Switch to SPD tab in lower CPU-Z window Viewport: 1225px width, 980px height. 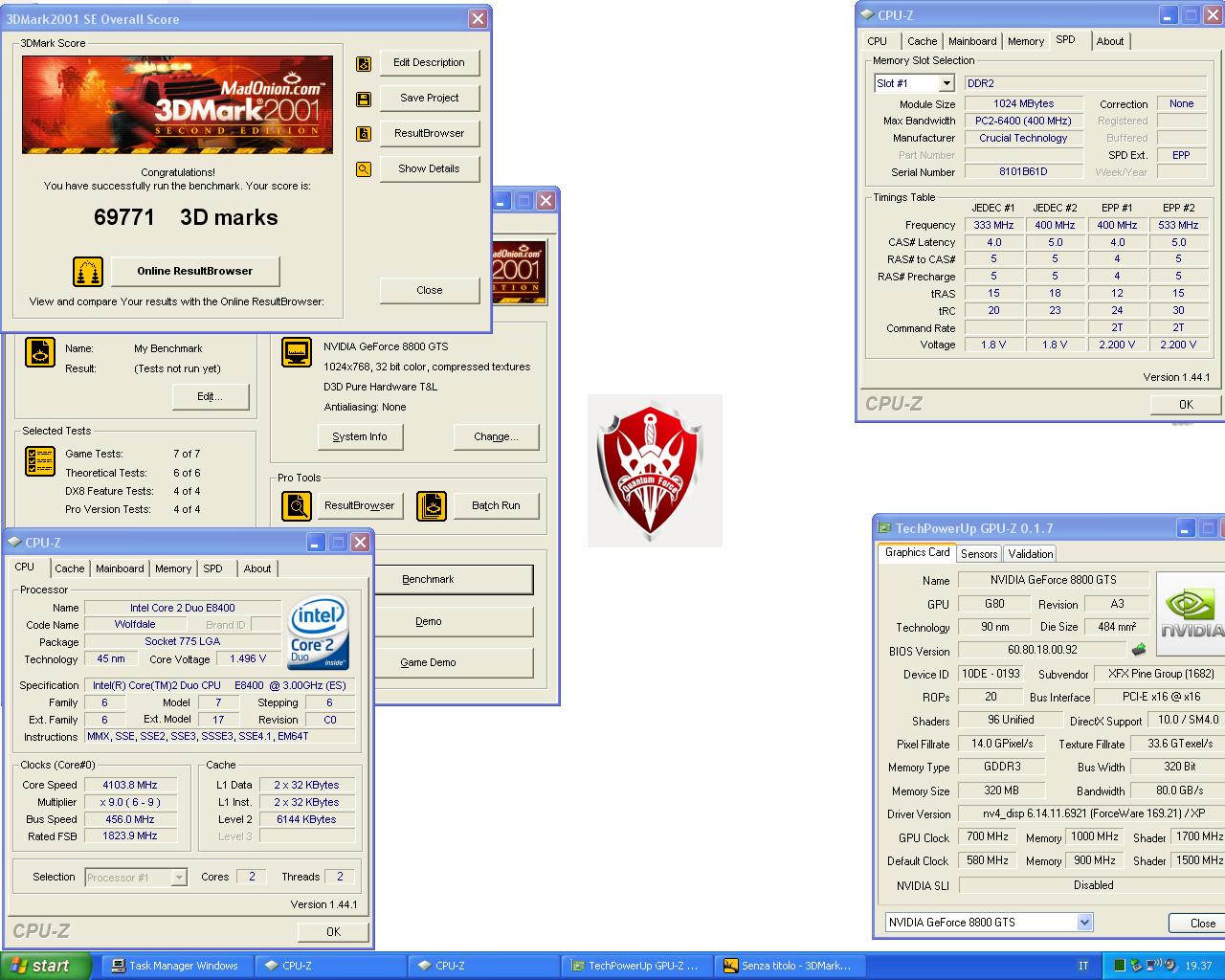coord(212,568)
